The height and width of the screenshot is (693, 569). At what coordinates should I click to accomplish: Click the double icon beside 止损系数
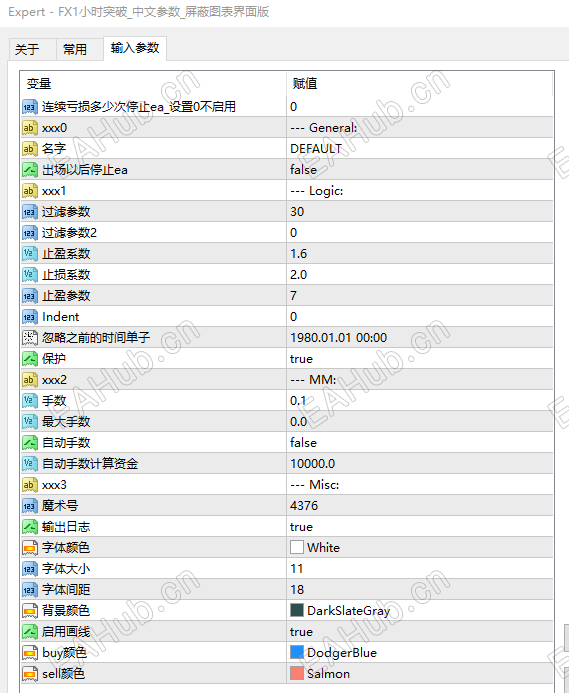(x=30, y=275)
